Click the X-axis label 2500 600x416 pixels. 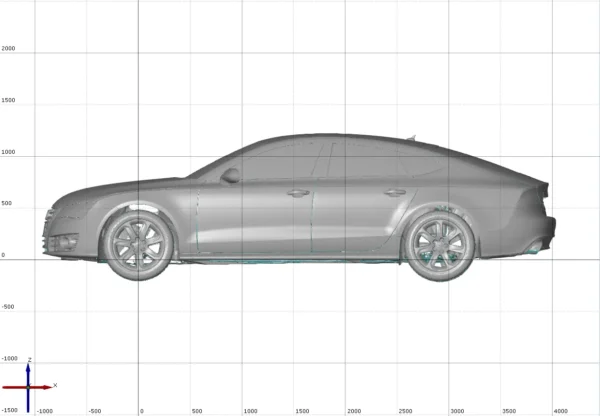coord(406,411)
